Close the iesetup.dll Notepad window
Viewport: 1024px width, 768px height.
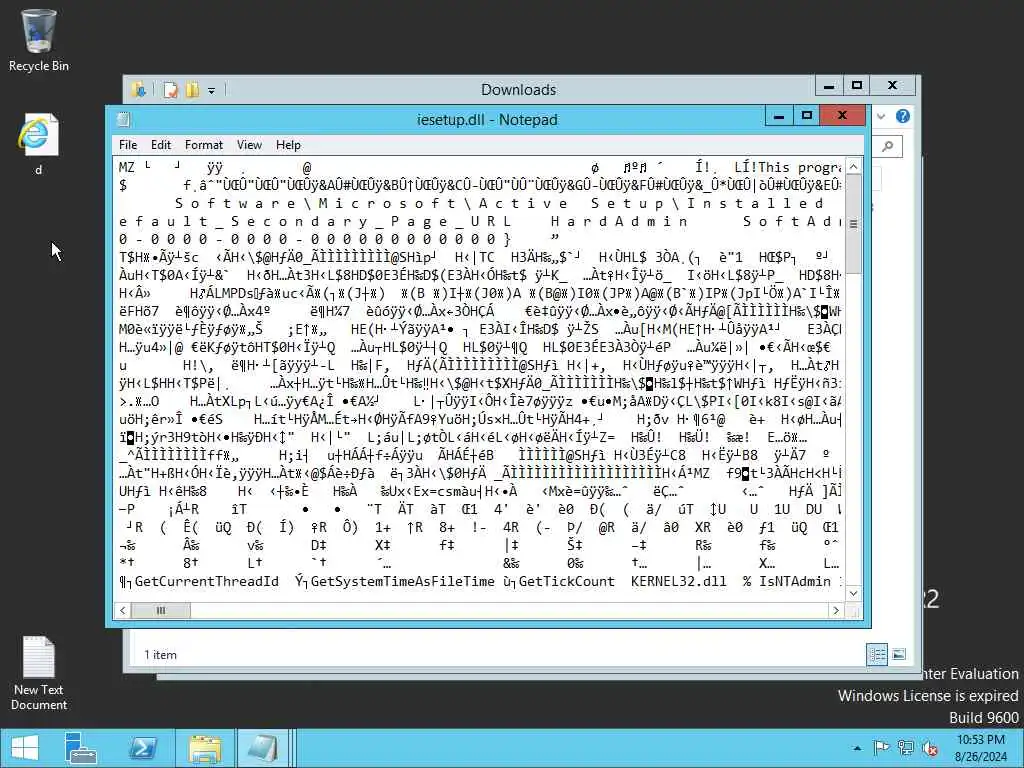(842, 116)
